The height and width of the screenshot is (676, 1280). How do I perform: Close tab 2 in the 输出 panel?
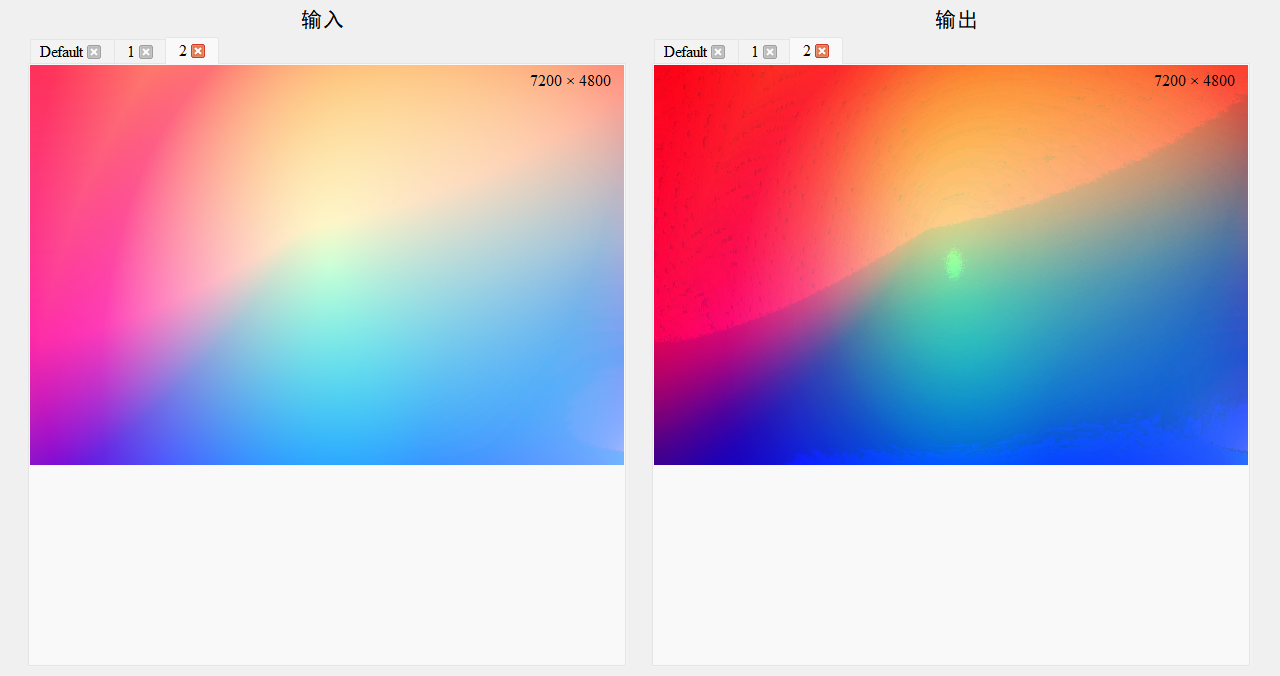click(x=822, y=51)
